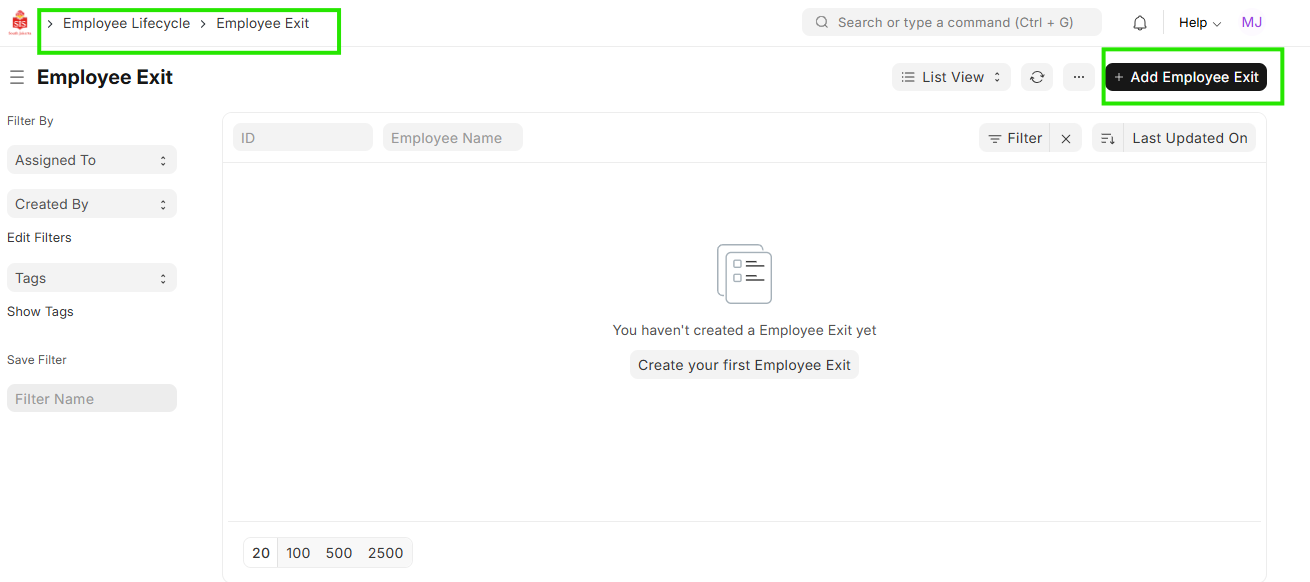
Task: Click Create your first Employee Exit
Action: click(744, 365)
